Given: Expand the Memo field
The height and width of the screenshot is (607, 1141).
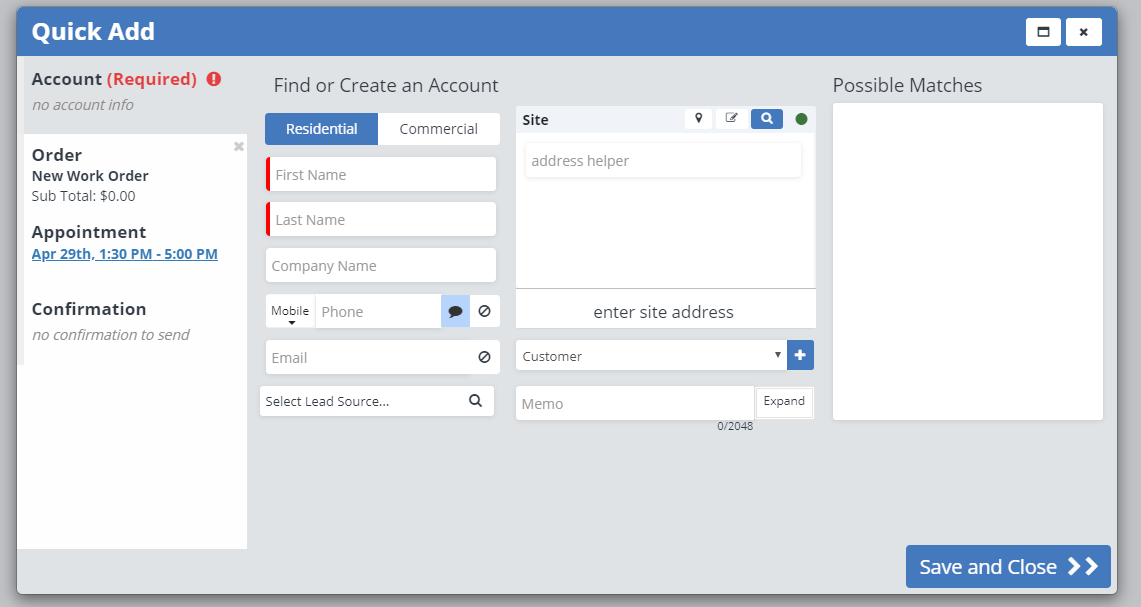Looking at the screenshot, I should (x=784, y=402).
